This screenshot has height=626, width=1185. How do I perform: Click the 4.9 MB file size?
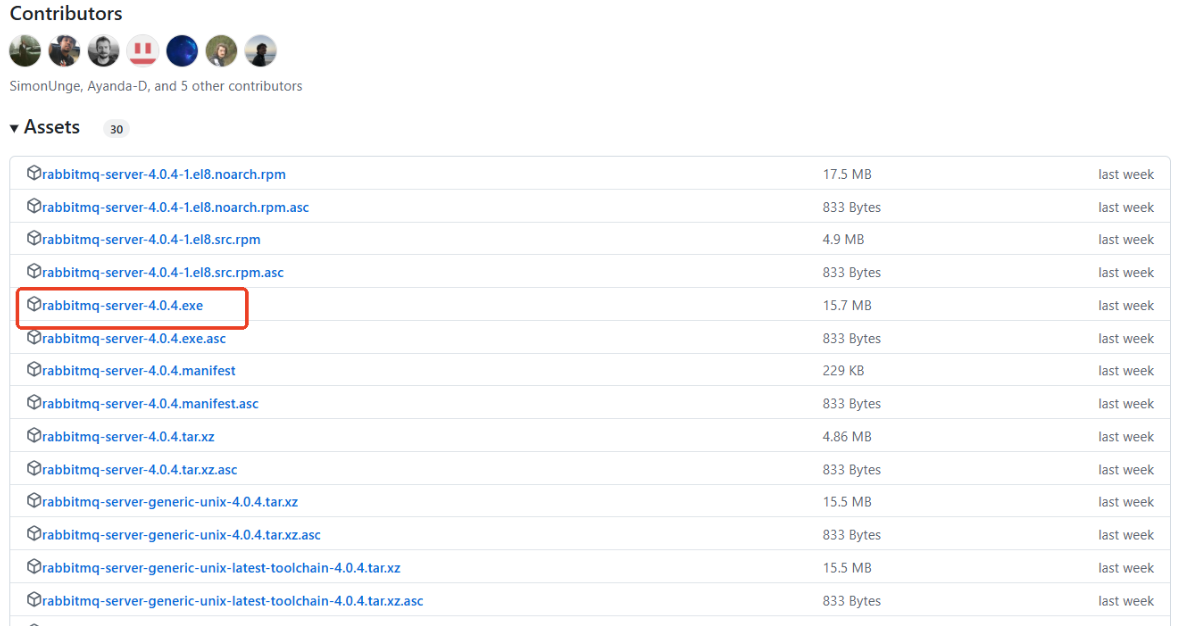(843, 240)
